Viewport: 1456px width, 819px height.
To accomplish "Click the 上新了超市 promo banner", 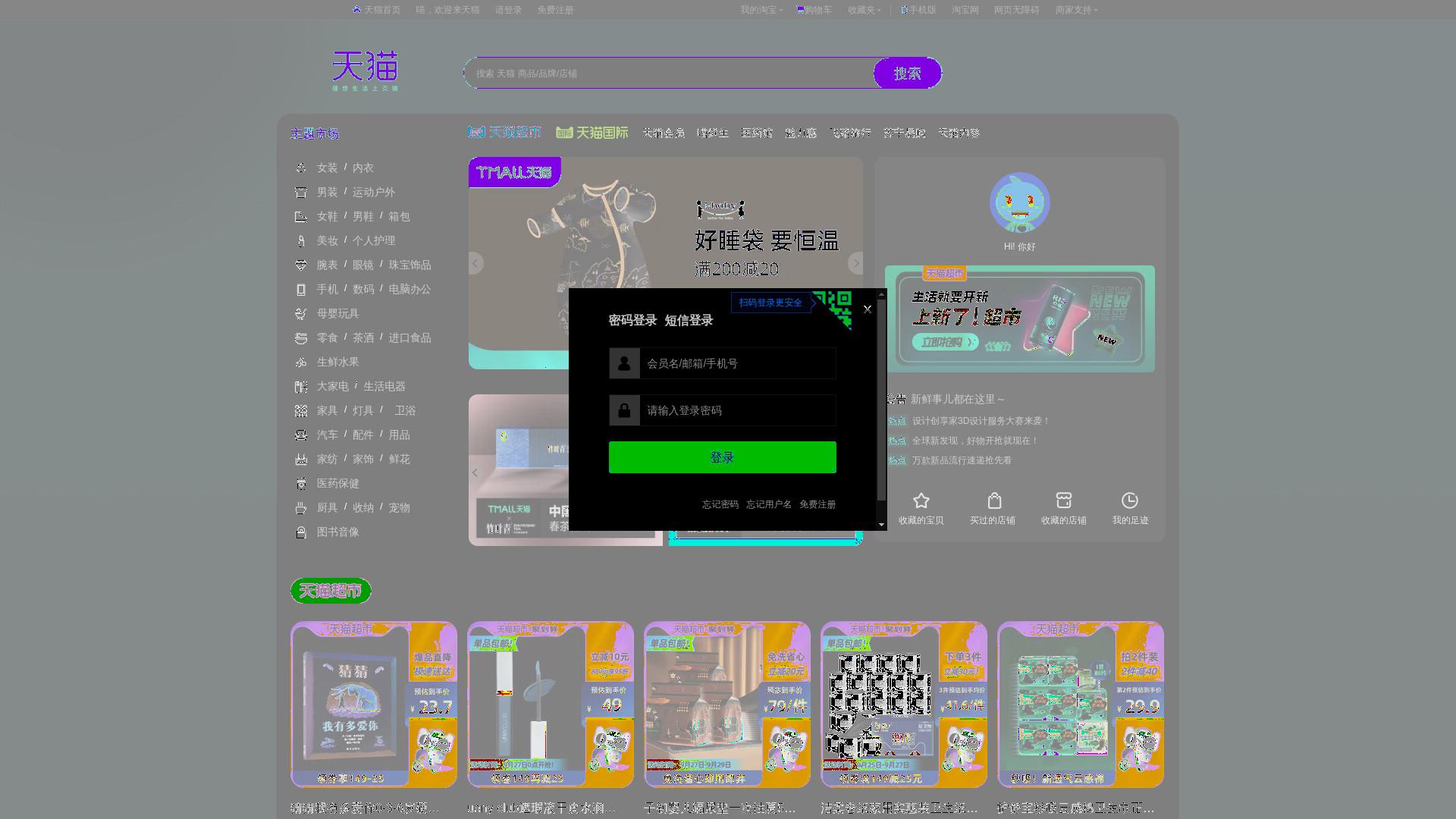I will click(x=1020, y=318).
